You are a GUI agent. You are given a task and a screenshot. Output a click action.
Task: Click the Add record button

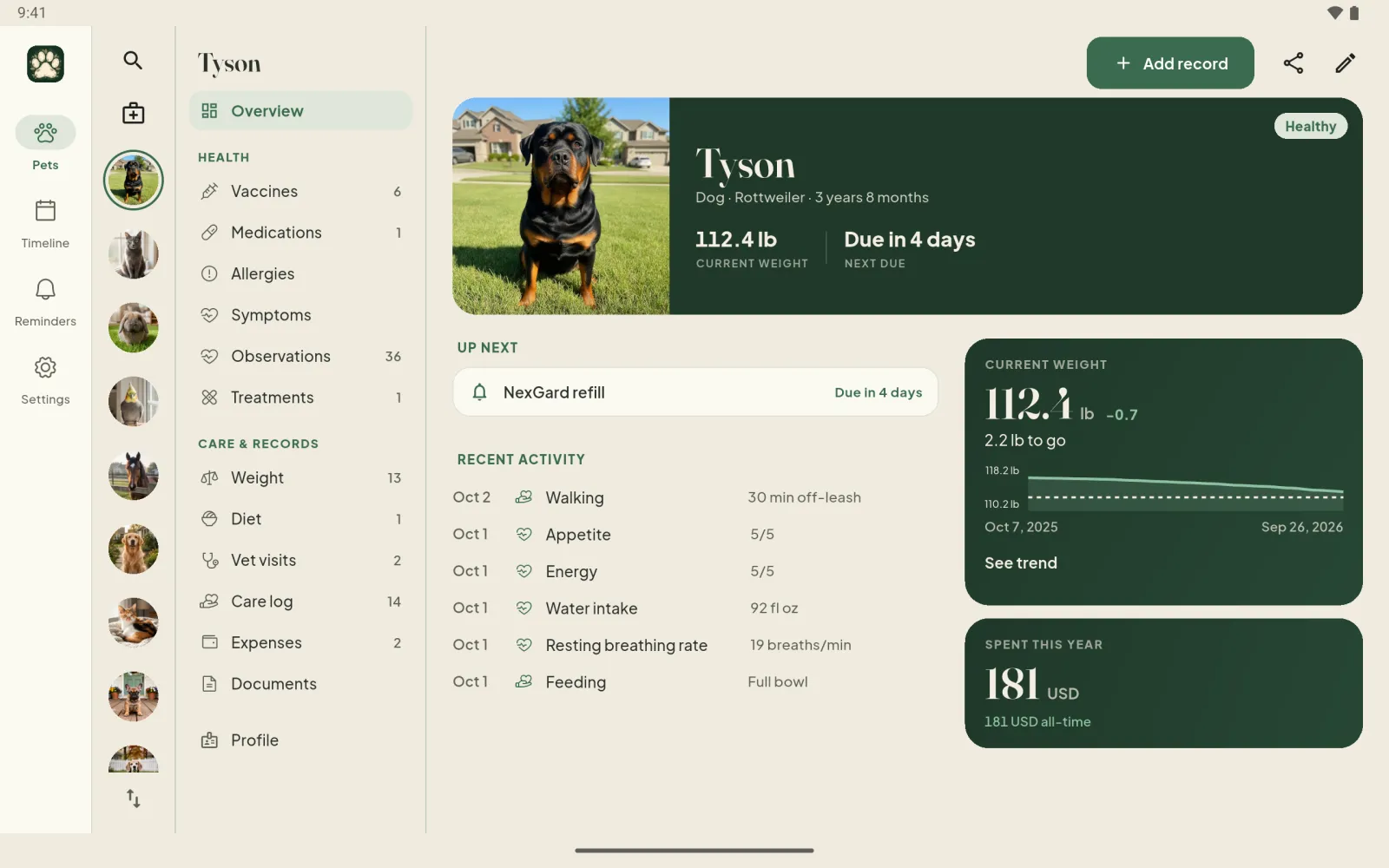(x=1169, y=62)
